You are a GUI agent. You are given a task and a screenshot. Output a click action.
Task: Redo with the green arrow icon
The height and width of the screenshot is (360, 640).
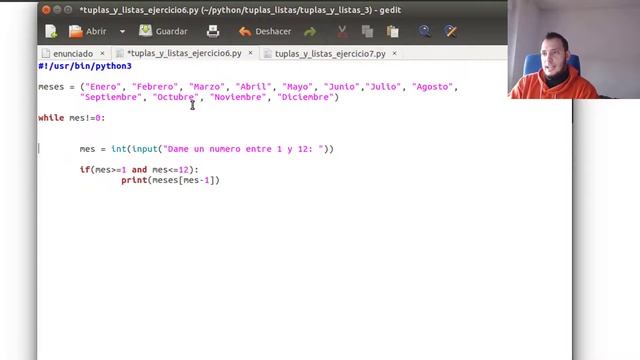(x=310, y=31)
